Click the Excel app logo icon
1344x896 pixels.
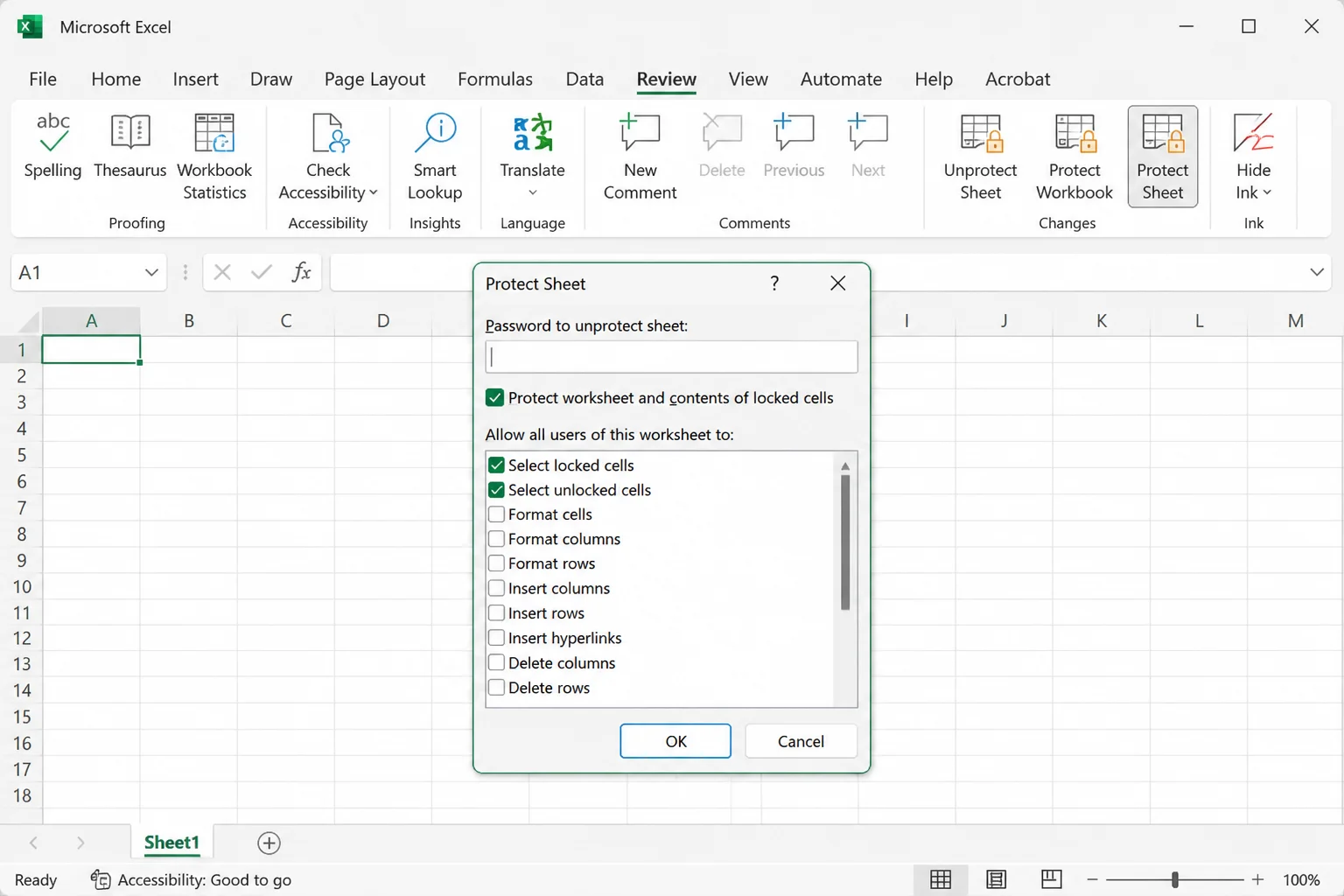(x=30, y=26)
